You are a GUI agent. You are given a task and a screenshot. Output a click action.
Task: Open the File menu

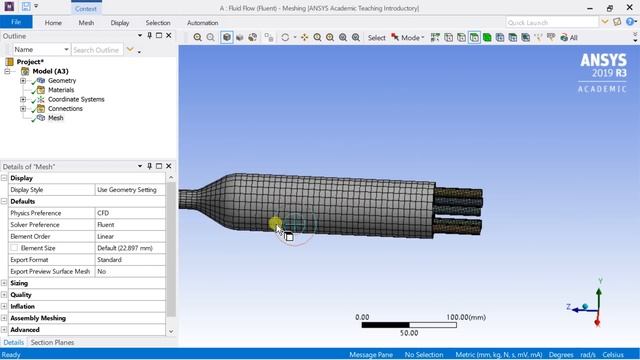(16, 22)
